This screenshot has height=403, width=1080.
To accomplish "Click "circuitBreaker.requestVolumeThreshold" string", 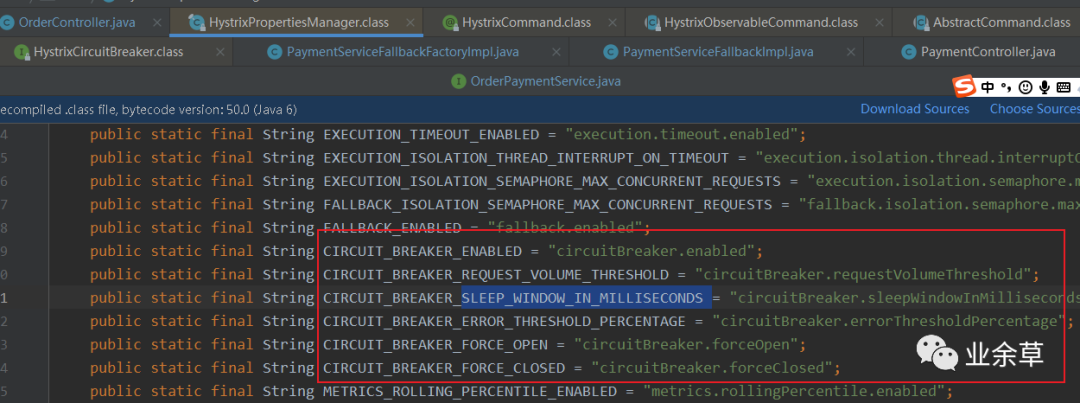I will pos(862,275).
